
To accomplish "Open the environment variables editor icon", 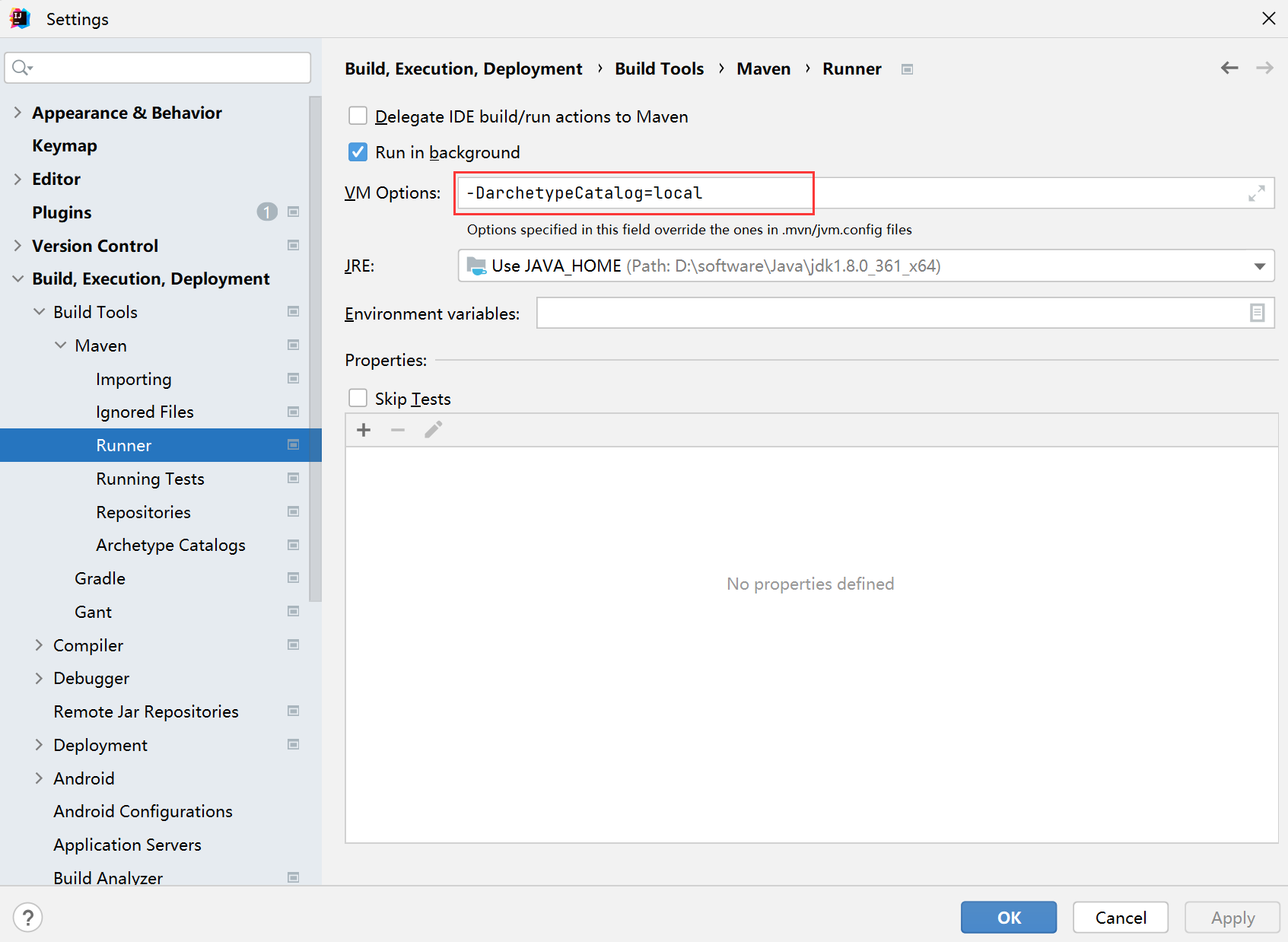I will pos(1258,313).
